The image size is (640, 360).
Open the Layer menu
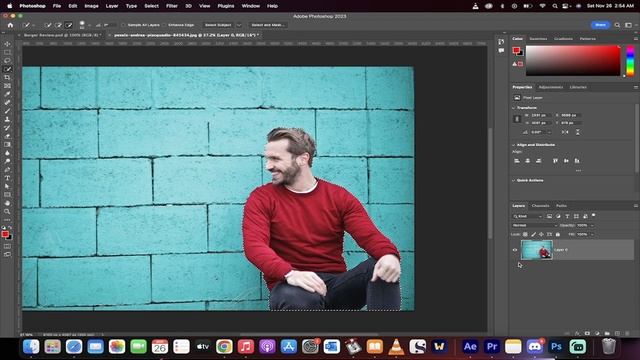(112, 6)
